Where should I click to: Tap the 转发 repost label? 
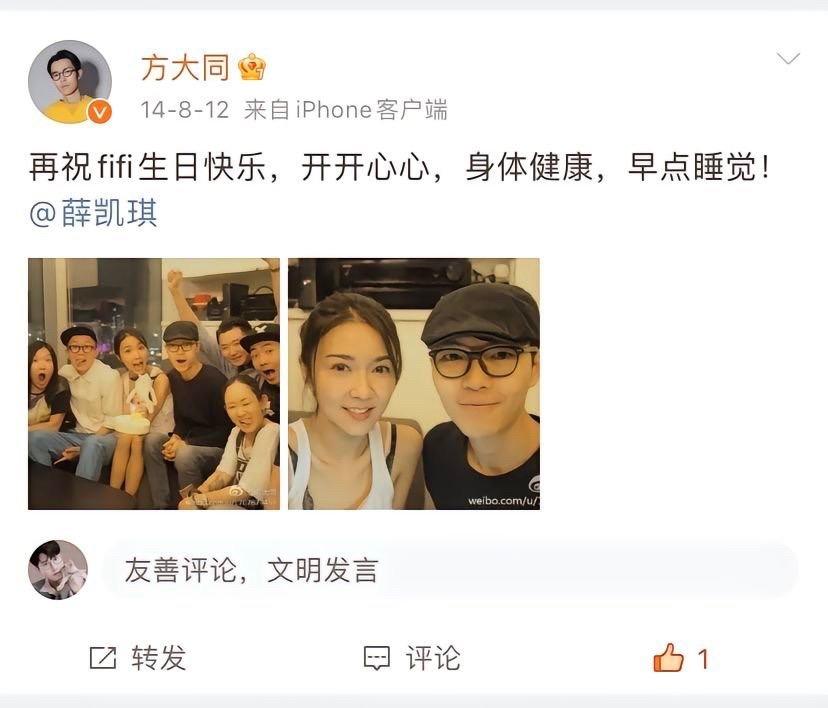[159, 658]
